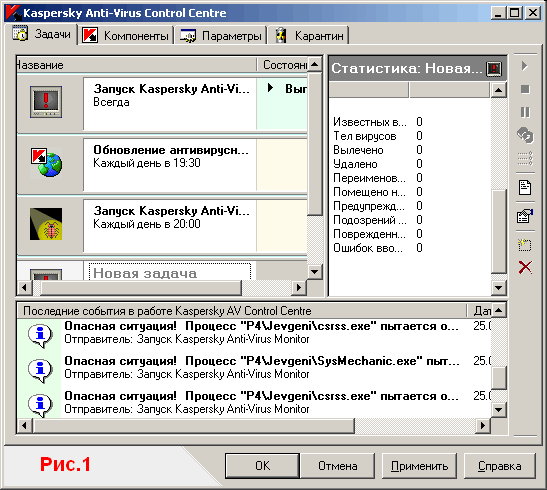
Task: Click the refresh/restart task toolbar icon
Action: pos(525,135)
